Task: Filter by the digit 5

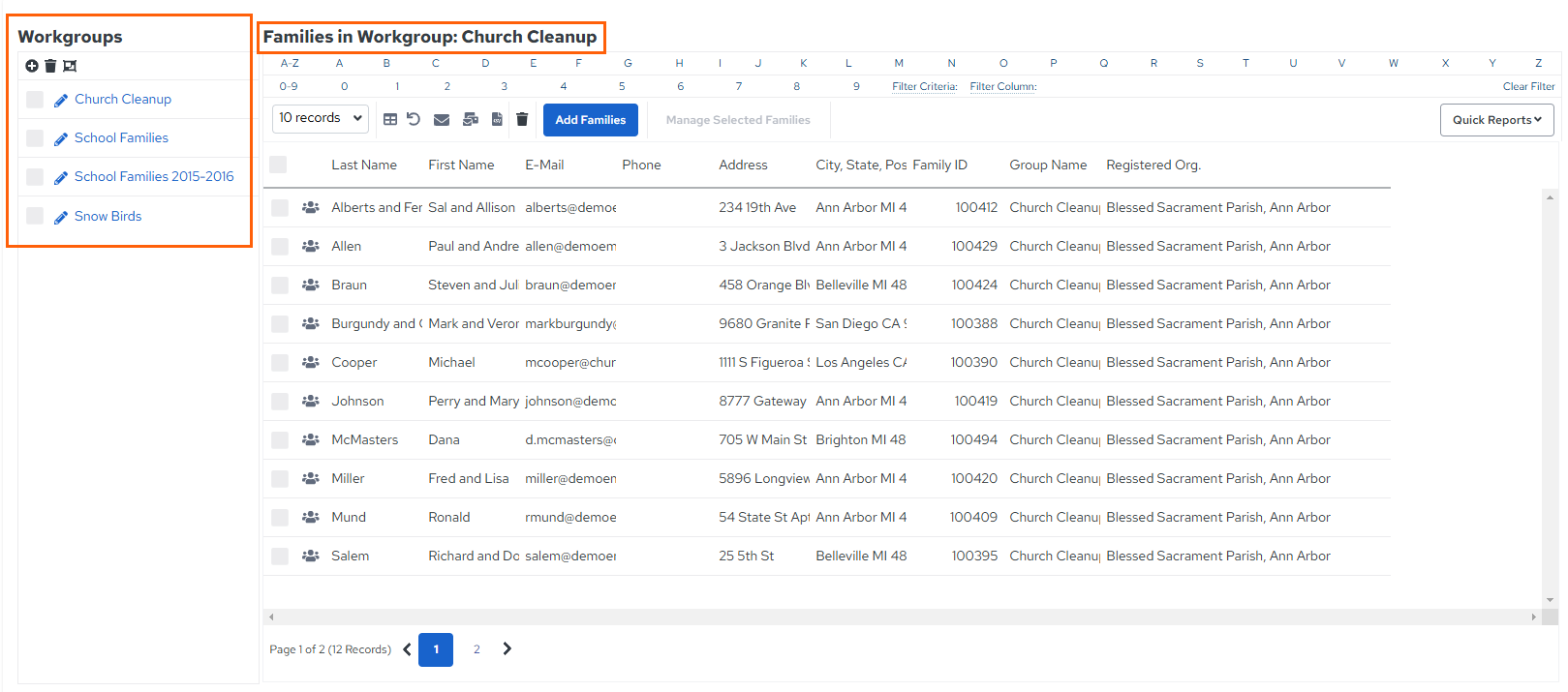Action: coord(622,86)
